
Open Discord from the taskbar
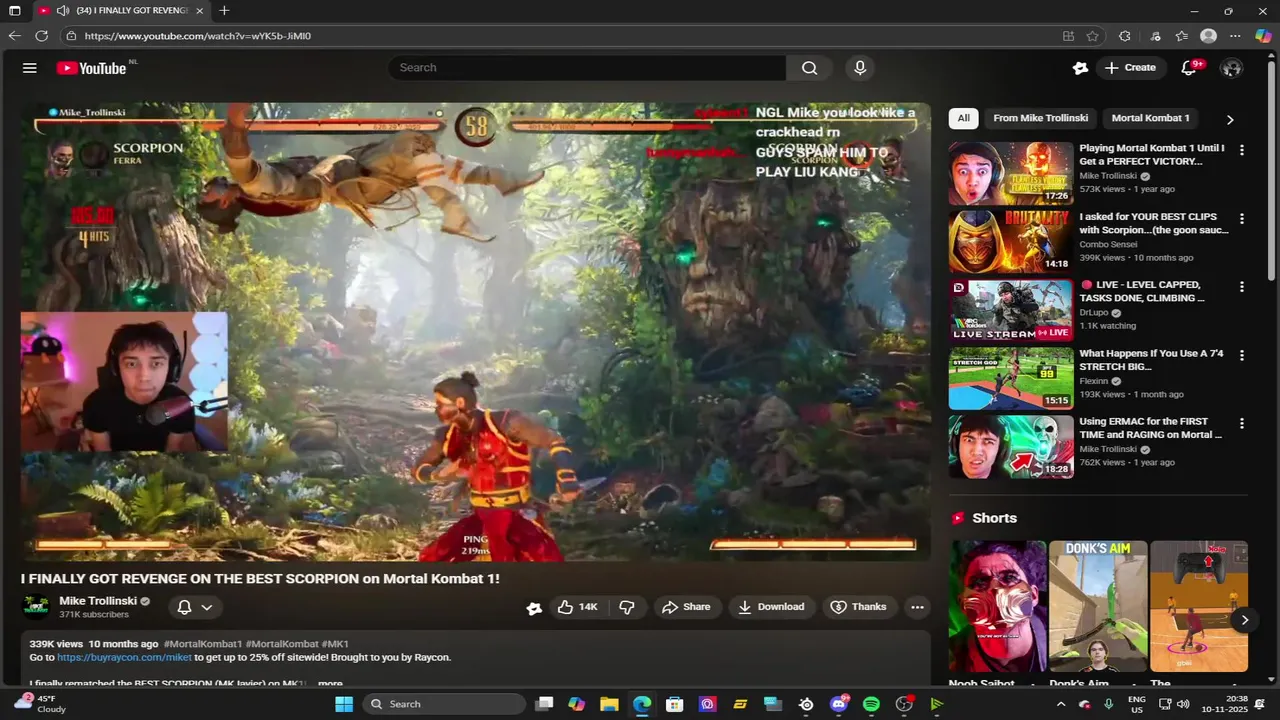click(839, 704)
